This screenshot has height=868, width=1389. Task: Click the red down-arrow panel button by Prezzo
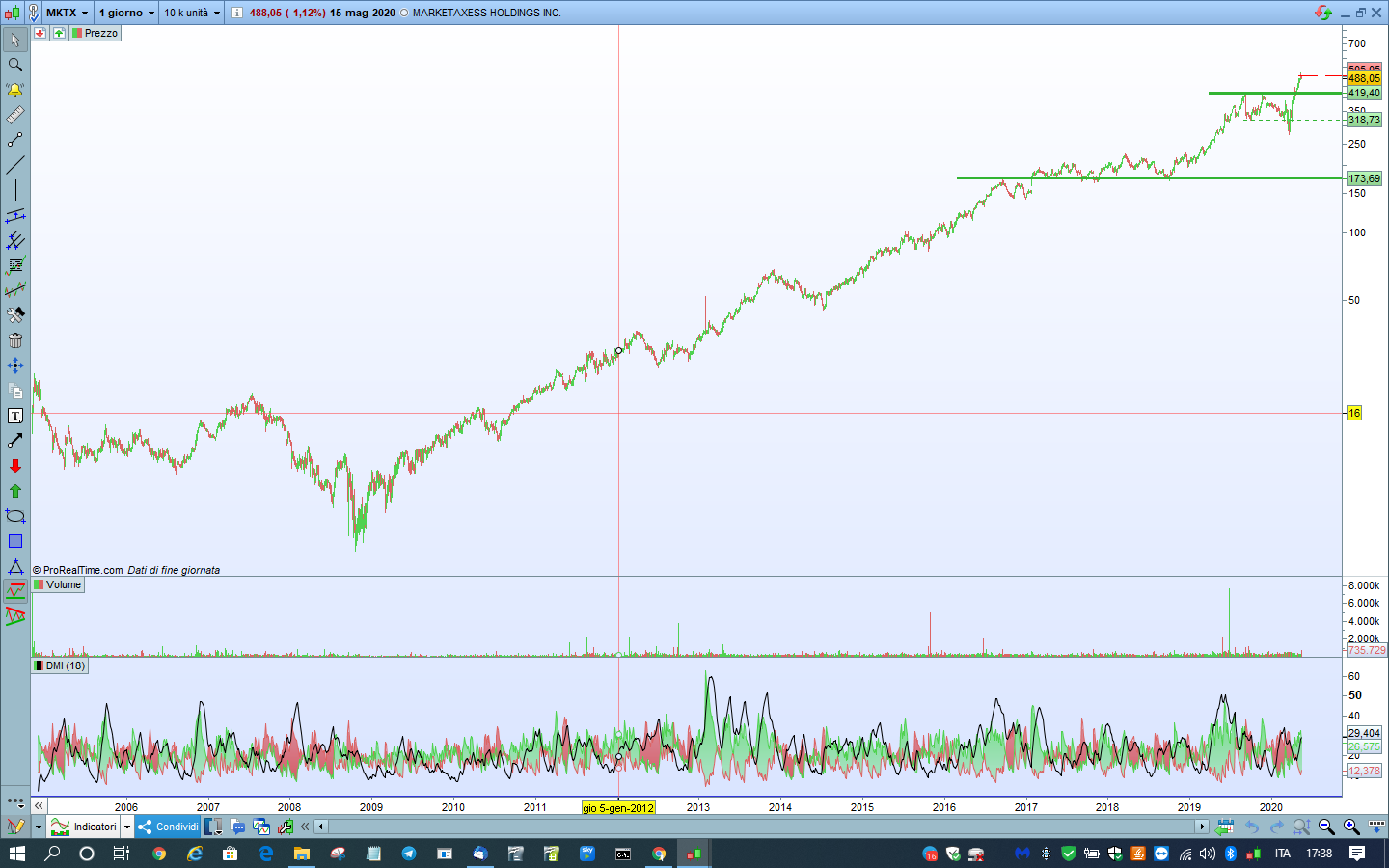[x=40, y=33]
